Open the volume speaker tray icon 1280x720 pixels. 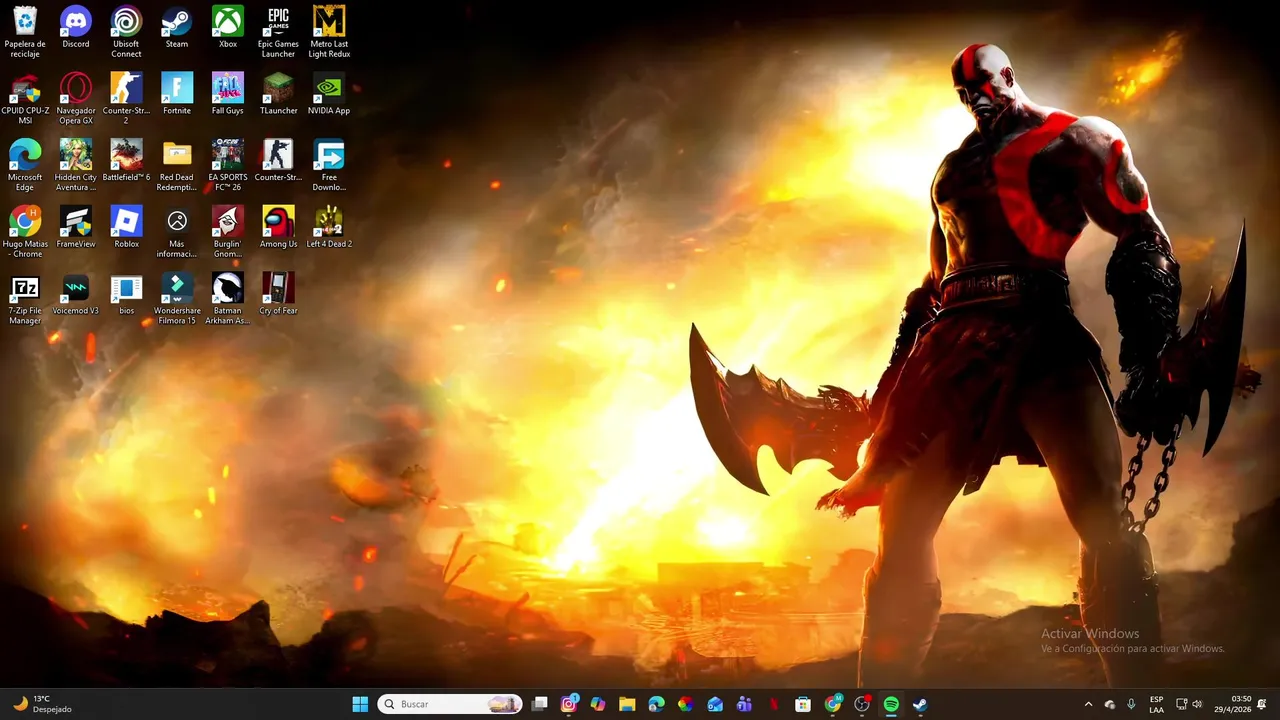(x=1197, y=704)
